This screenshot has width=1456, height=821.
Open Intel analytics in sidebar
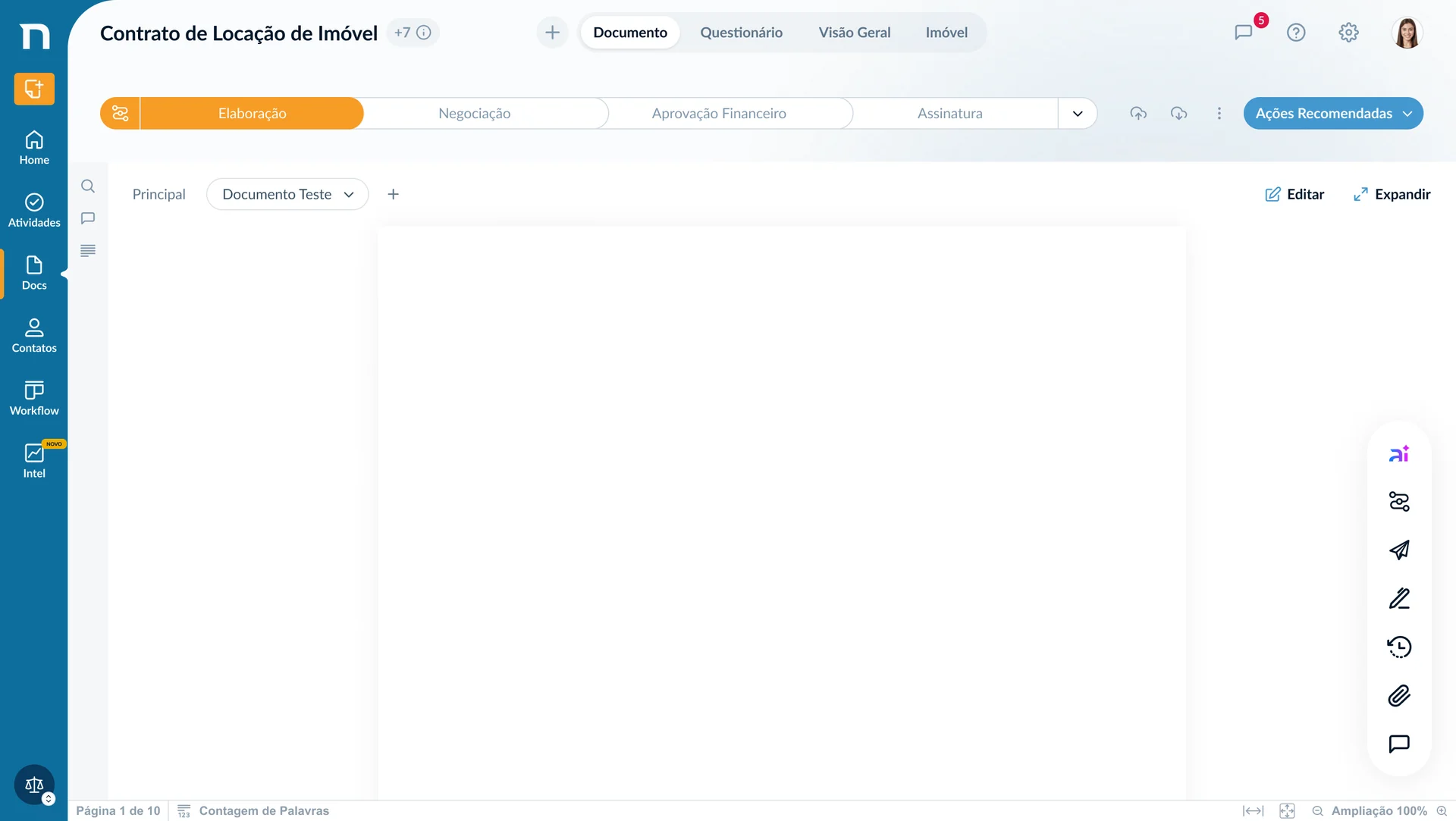(34, 461)
